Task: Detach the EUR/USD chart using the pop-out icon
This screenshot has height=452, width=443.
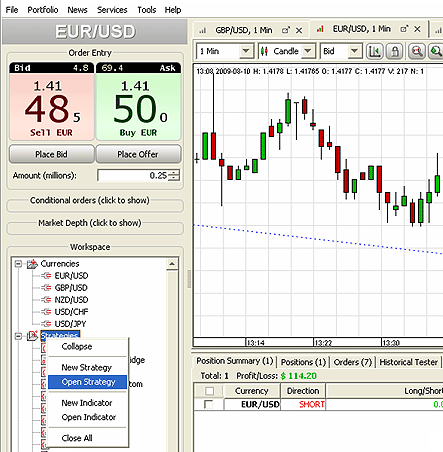Action: pyautogui.click(x=404, y=29)
